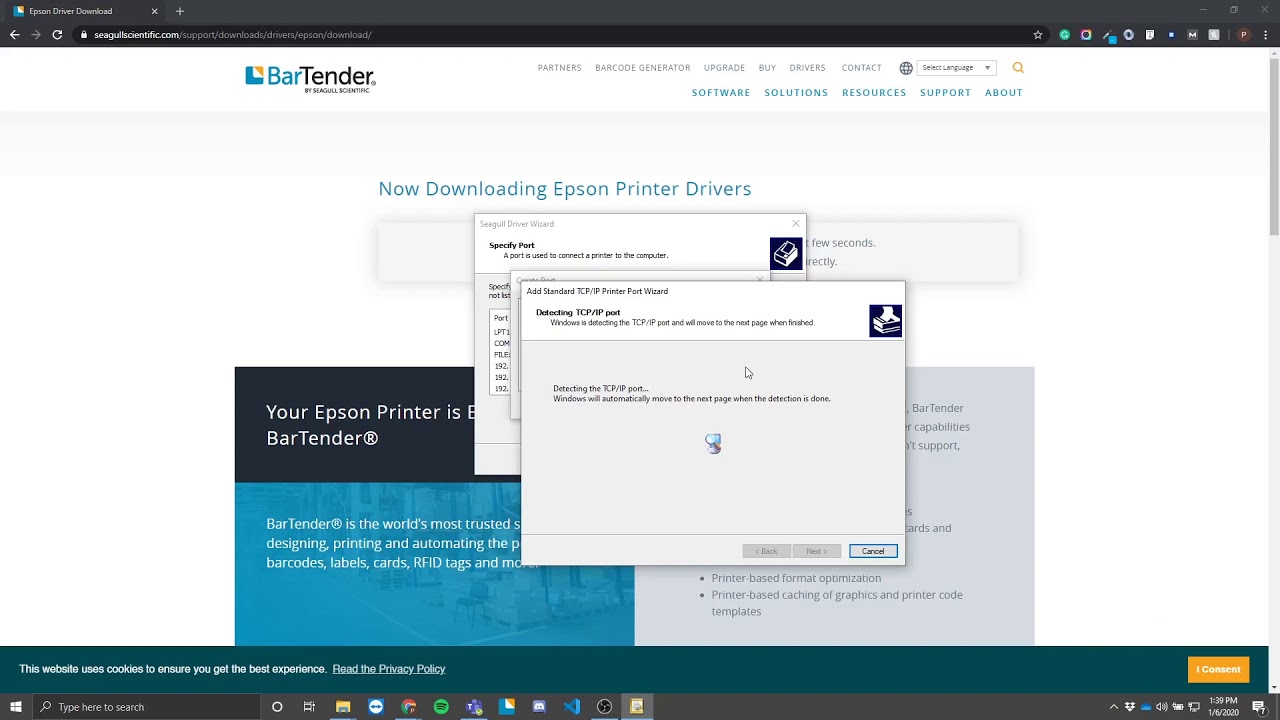Open Microsoft Teams from taskbar
The image size is (1280, 720).
[474, 707]
